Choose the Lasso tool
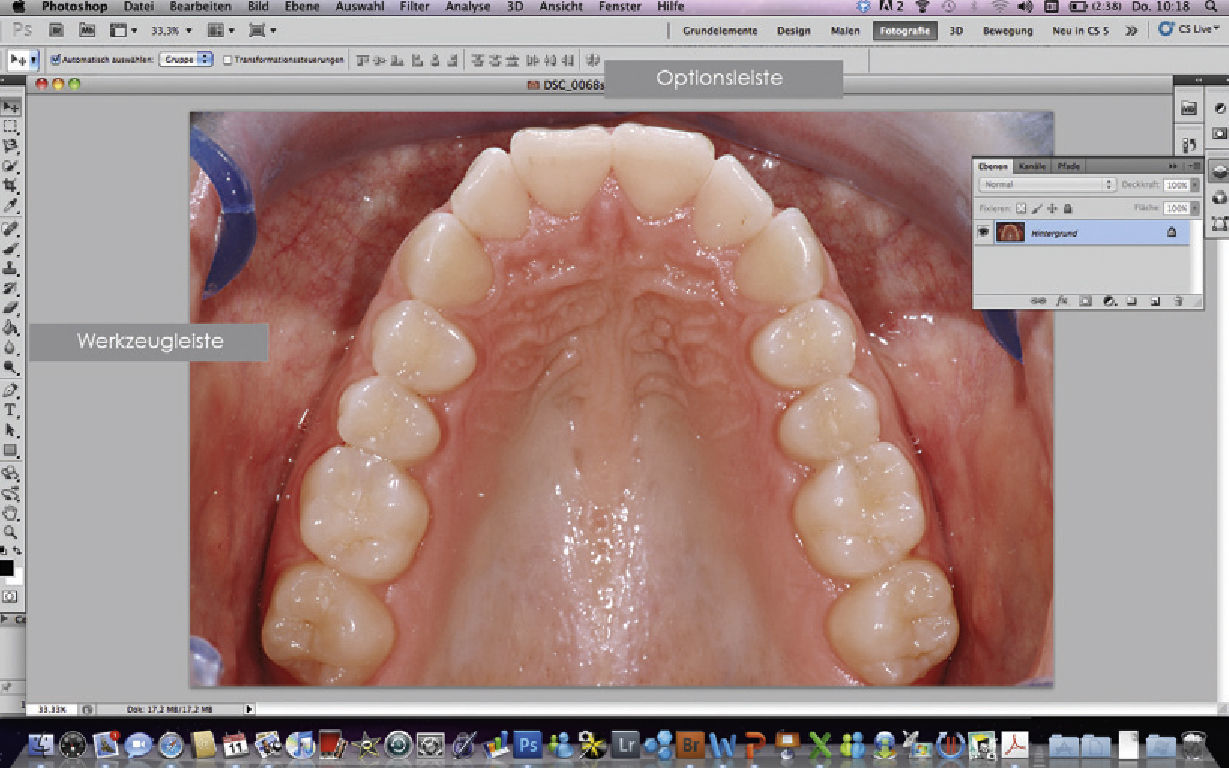 pyautogui.click(x=10, y=146)
